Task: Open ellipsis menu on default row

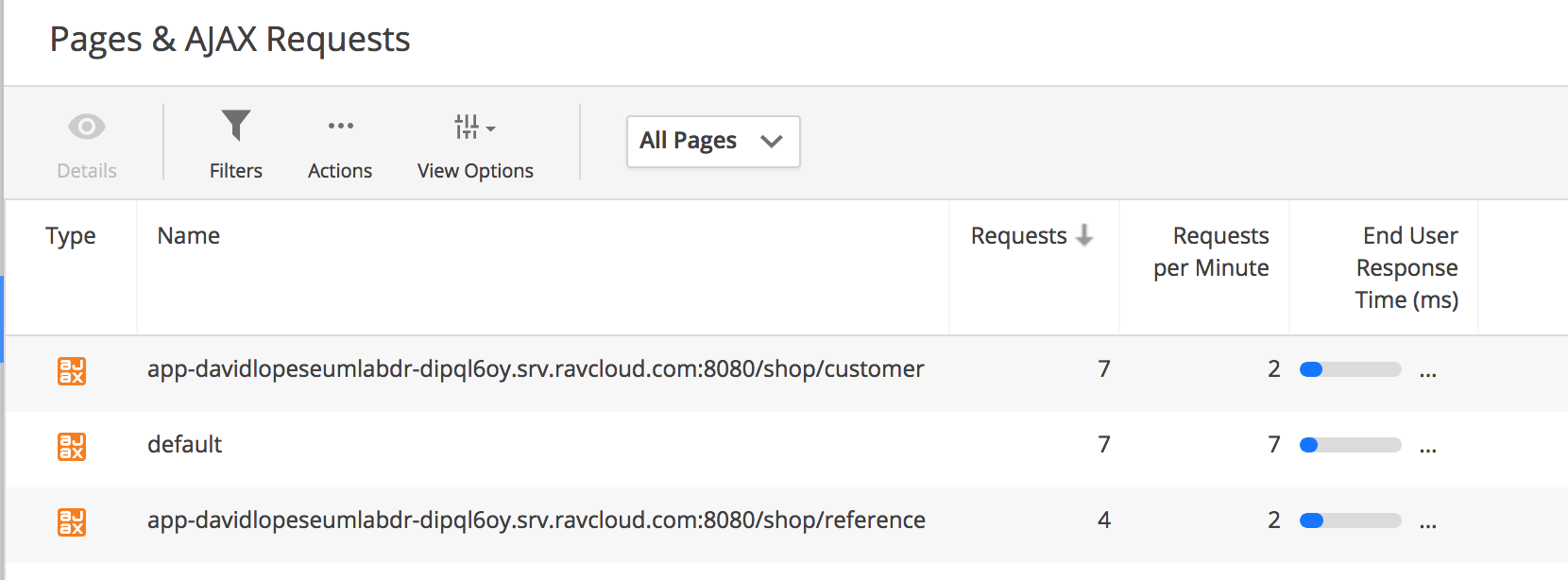Action: pos(1427,448)
